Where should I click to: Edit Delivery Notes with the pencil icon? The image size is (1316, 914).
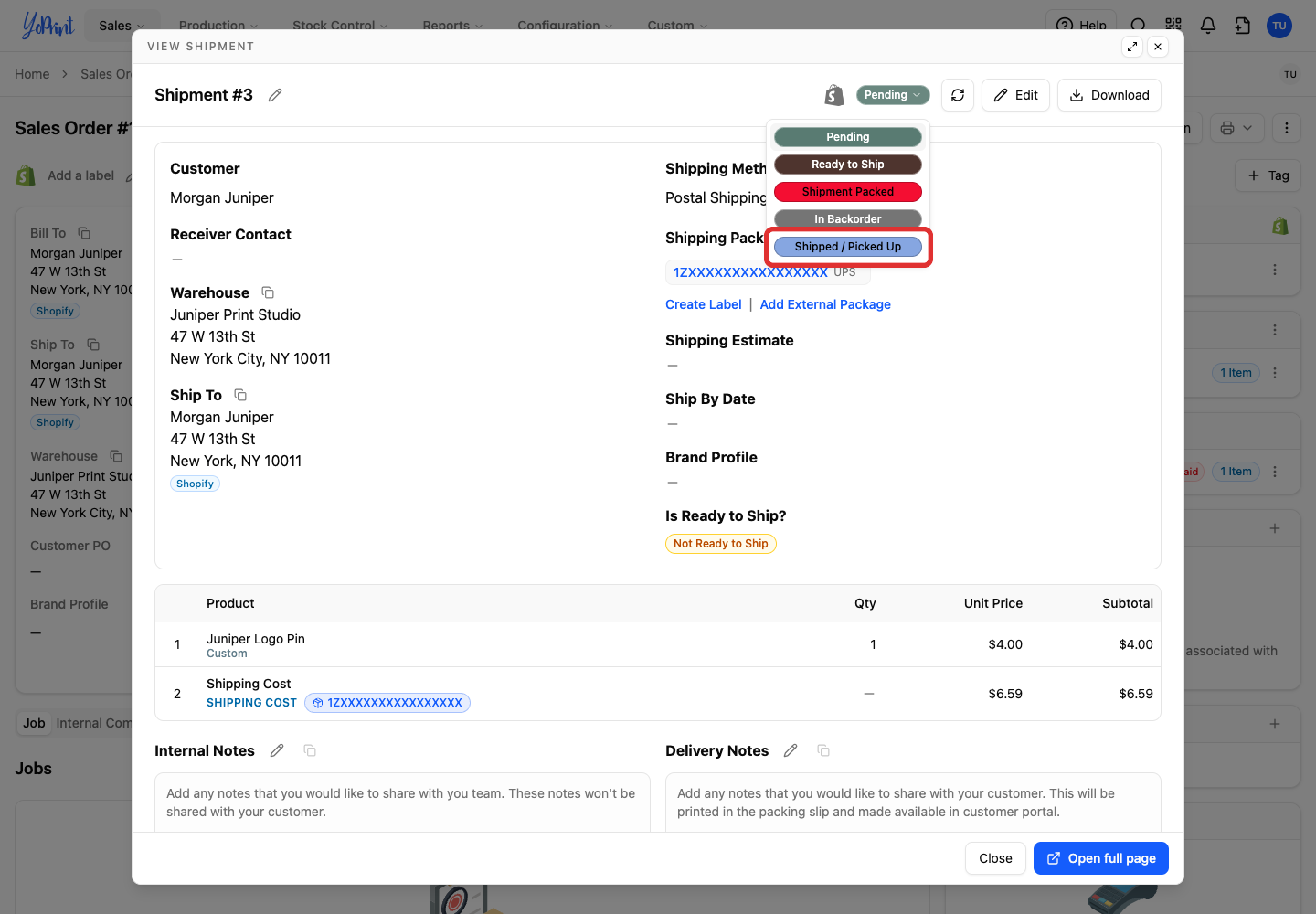791,750
